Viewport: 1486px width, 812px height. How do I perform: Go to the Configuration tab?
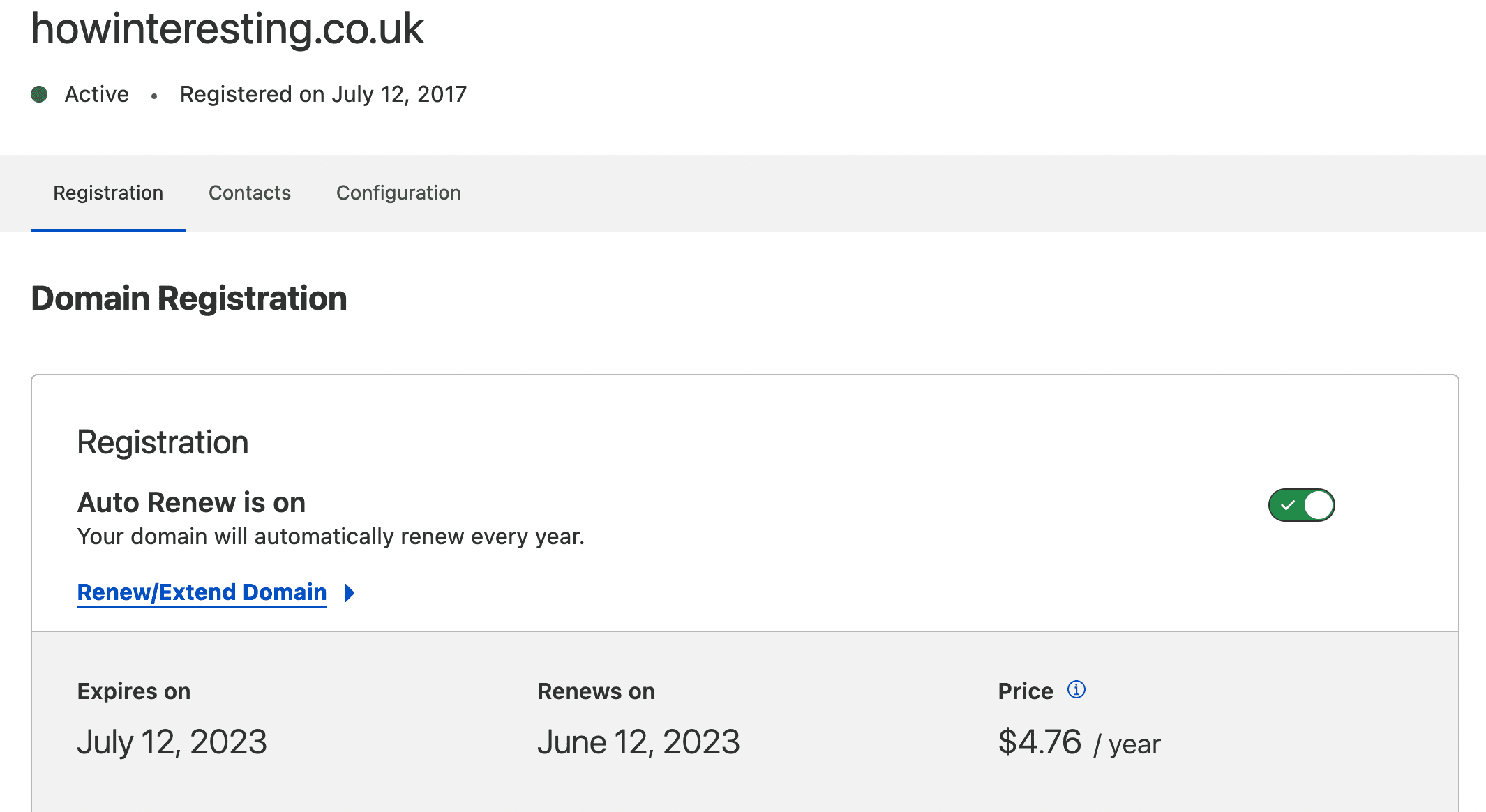(398, 193)
